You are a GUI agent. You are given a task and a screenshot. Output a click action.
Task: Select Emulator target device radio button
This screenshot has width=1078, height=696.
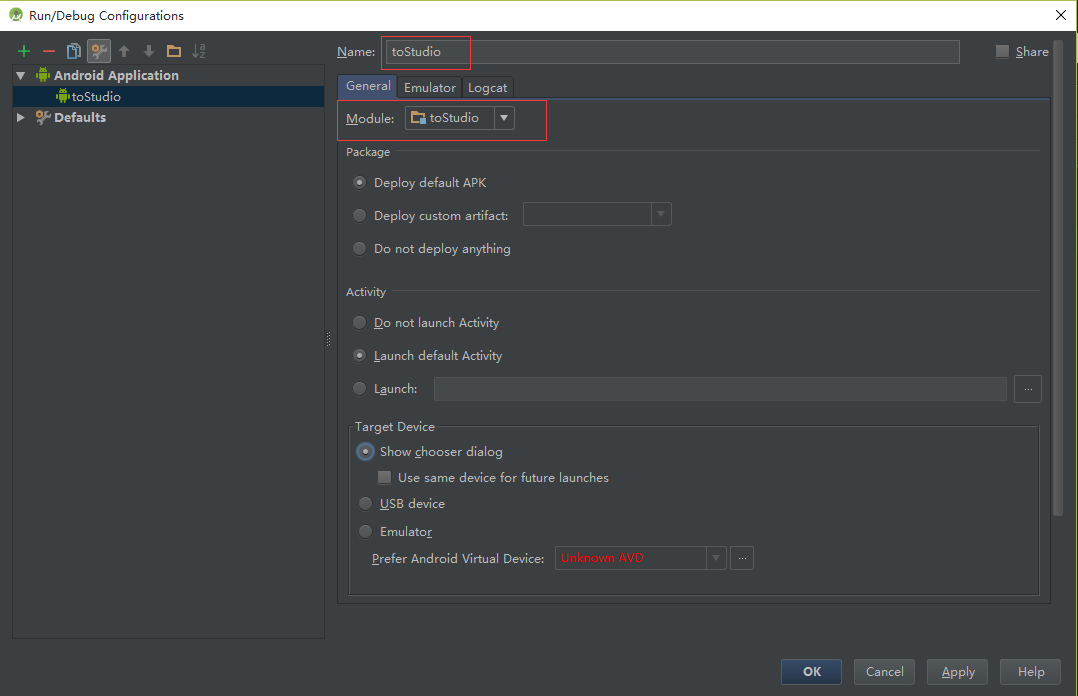coord(365,532)
